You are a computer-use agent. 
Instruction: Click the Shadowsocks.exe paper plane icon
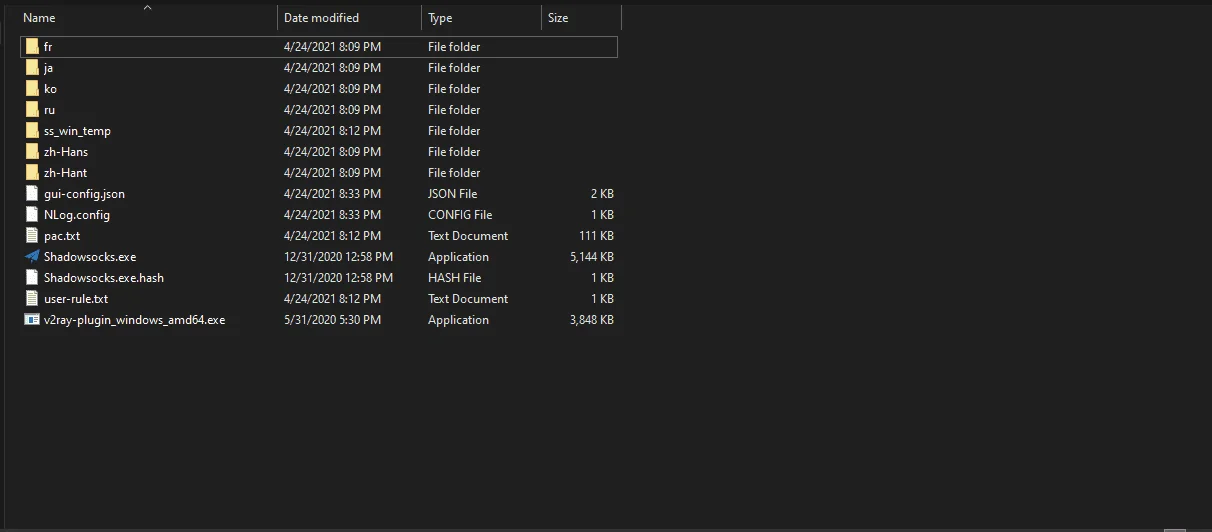32,257
